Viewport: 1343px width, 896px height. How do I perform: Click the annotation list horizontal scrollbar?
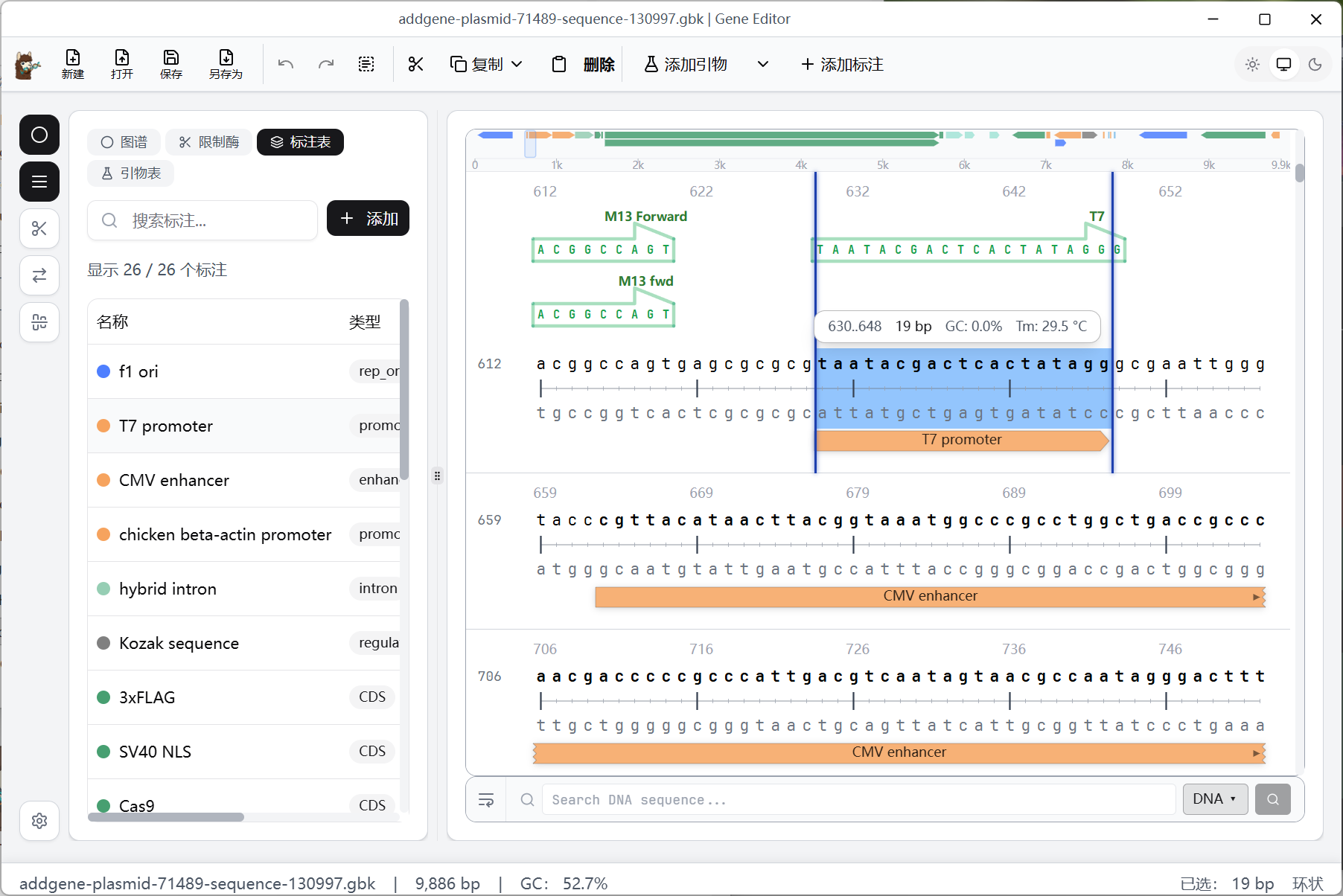click(166, 817)
